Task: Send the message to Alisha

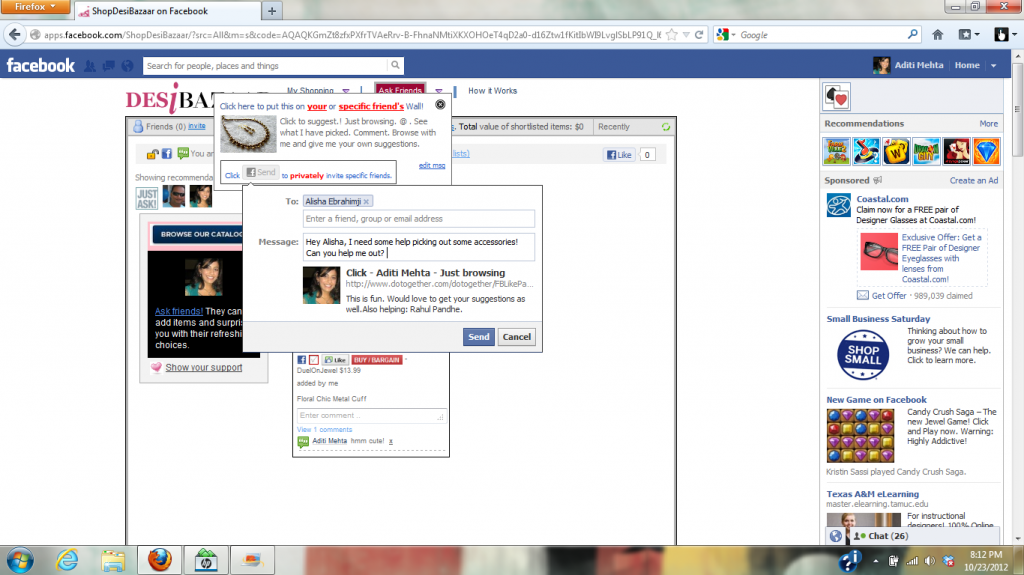Action: tap(478, 337)
